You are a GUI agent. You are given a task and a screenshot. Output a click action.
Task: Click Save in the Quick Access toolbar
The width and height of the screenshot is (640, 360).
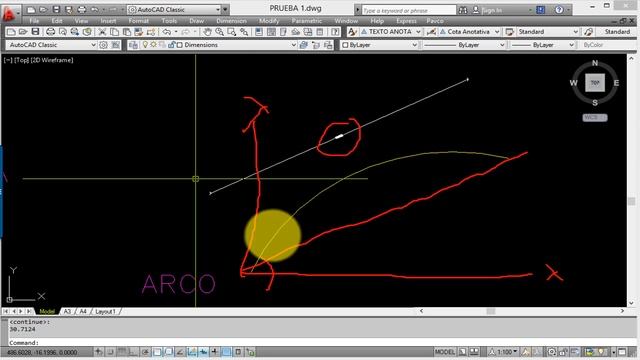tap(56, 9)
